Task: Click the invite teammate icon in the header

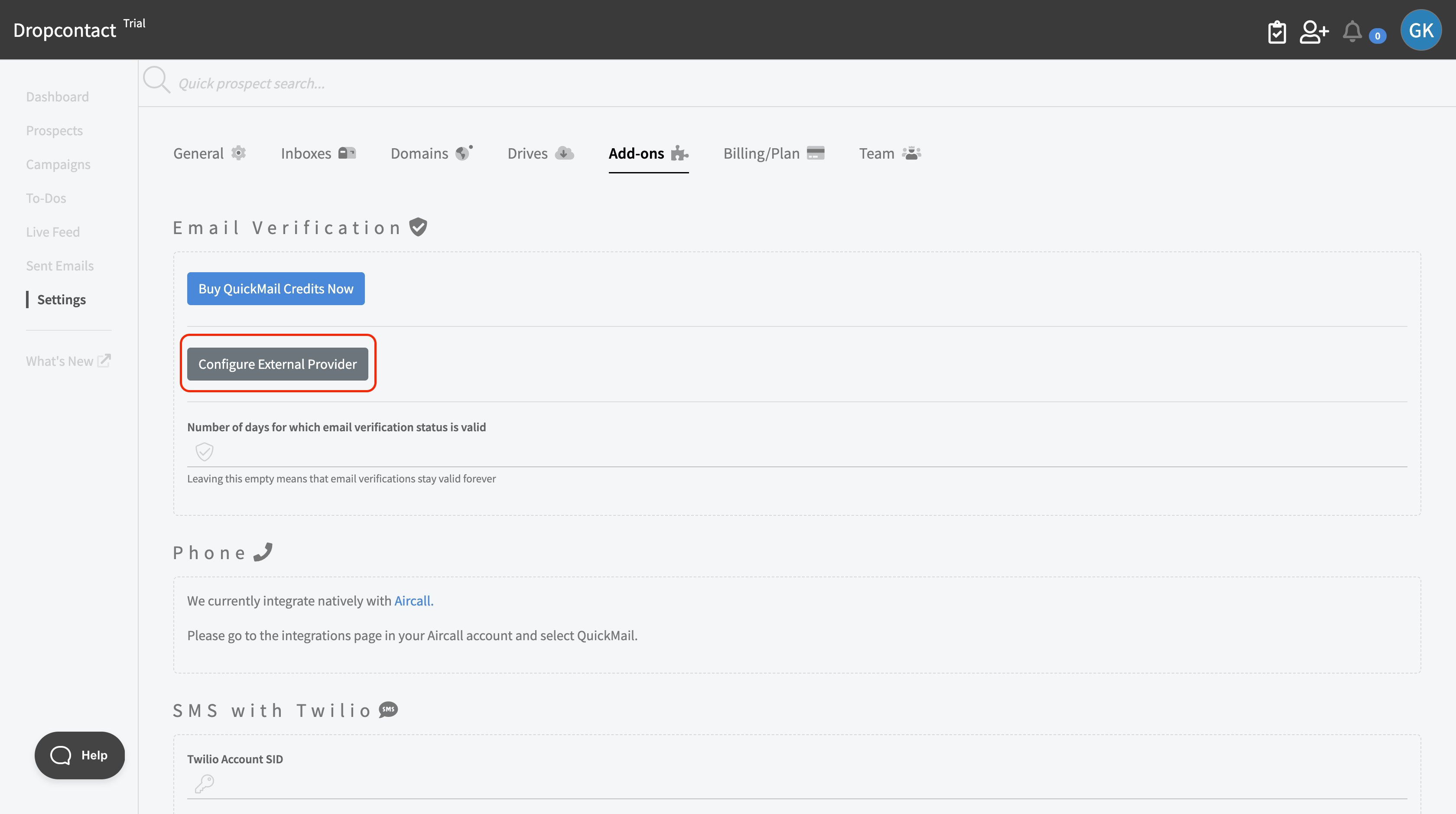Action: click(1314, 32)
